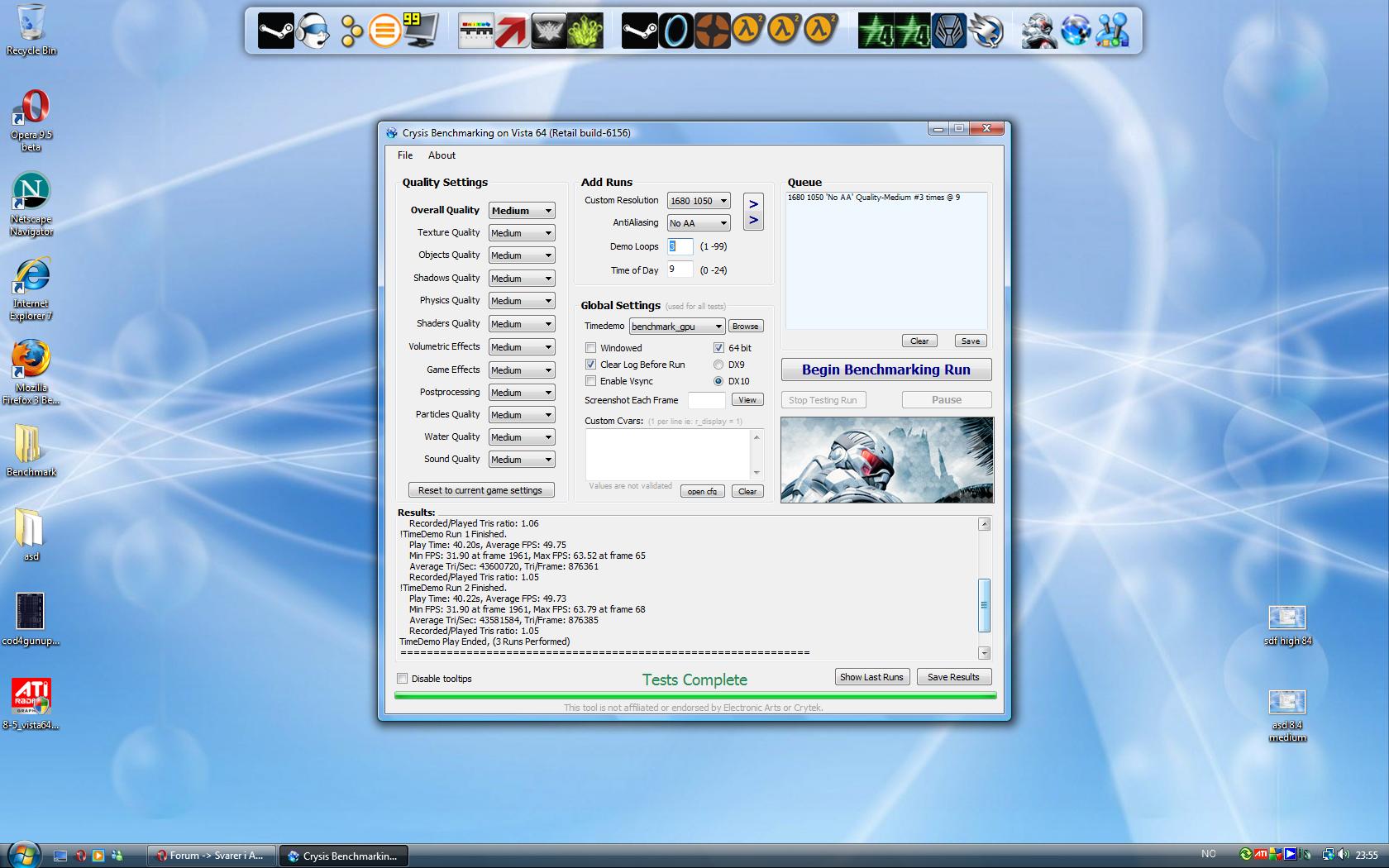Open the Transformers emblem dock icon

pos(948,31)
